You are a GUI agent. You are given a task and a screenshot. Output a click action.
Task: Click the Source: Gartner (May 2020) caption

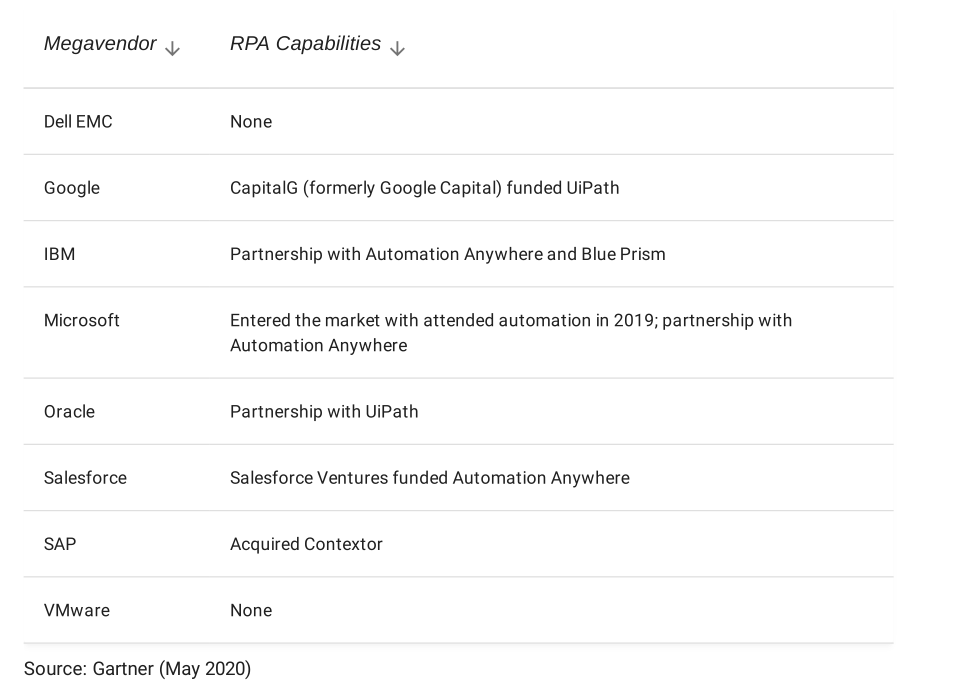click(x=137, y=668)
